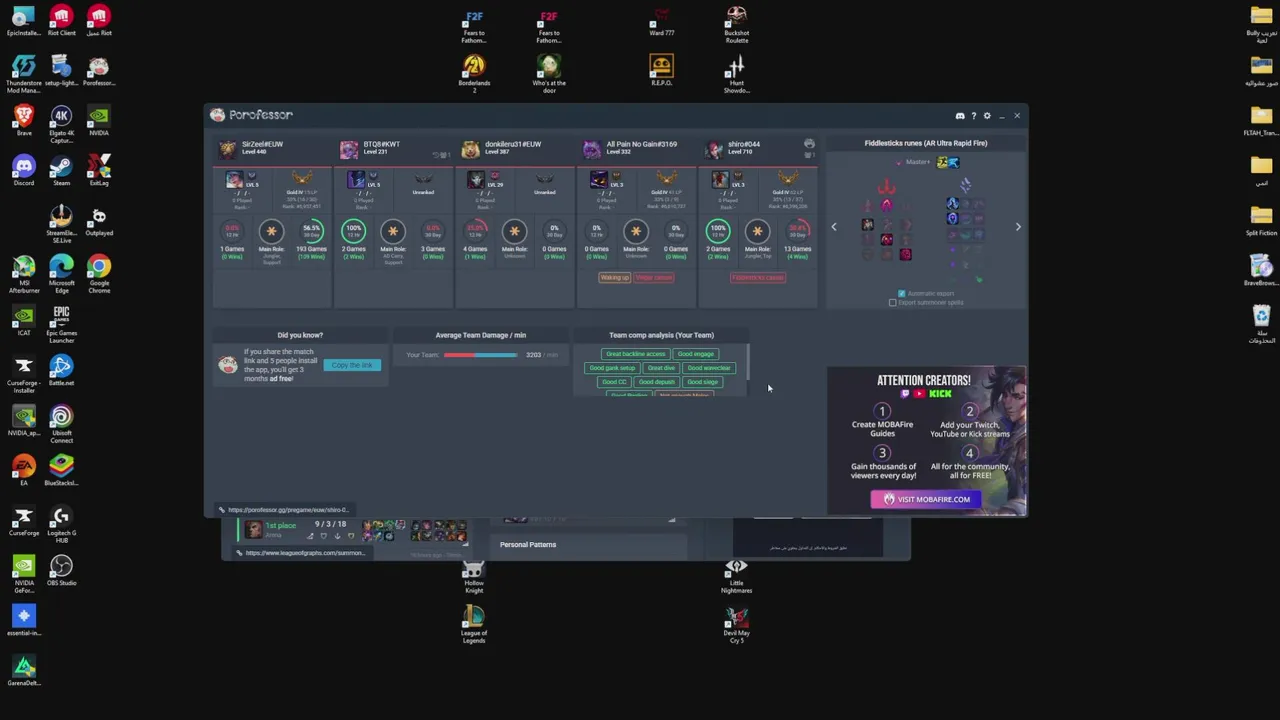
Task: Click the Good gank setup tag
Action: [612, 368]
